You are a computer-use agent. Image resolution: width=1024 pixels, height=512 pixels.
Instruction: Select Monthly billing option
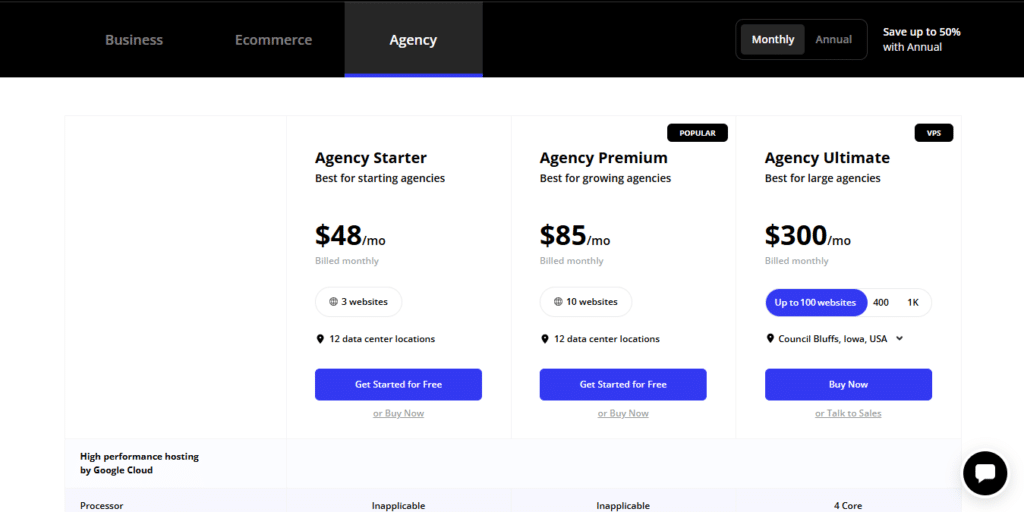point(773,39)
